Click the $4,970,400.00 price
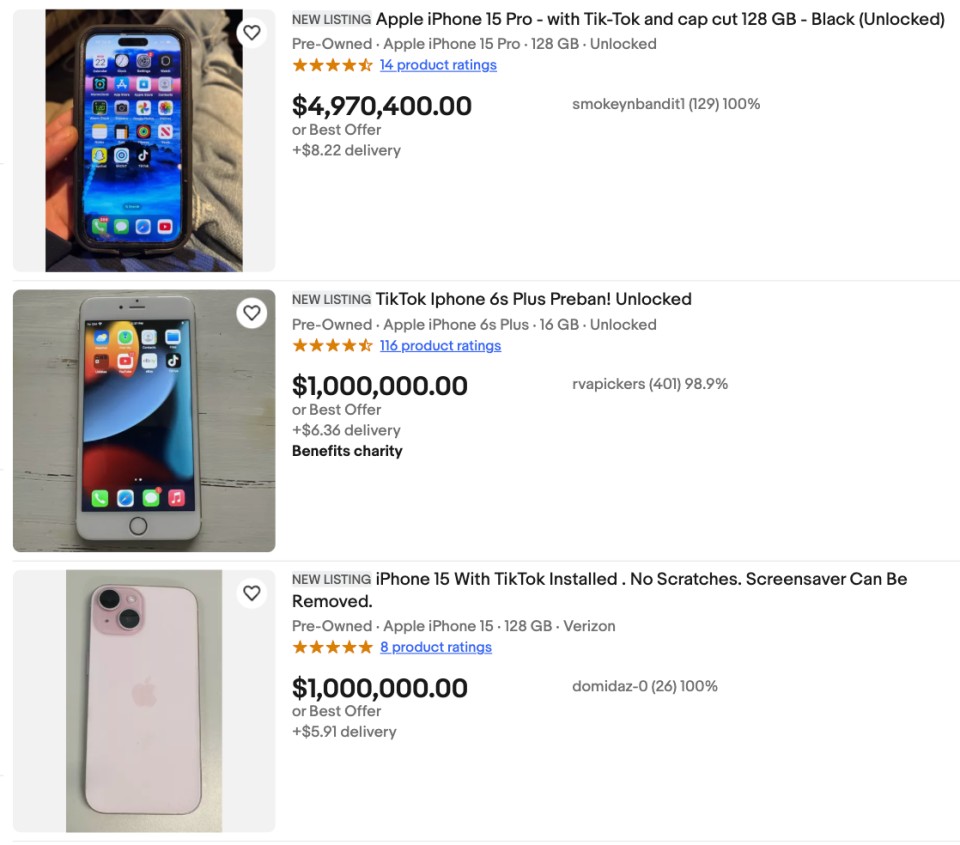The width and height of the screenshot is (960, 845). pyautogui.click(x=381, y=106)
